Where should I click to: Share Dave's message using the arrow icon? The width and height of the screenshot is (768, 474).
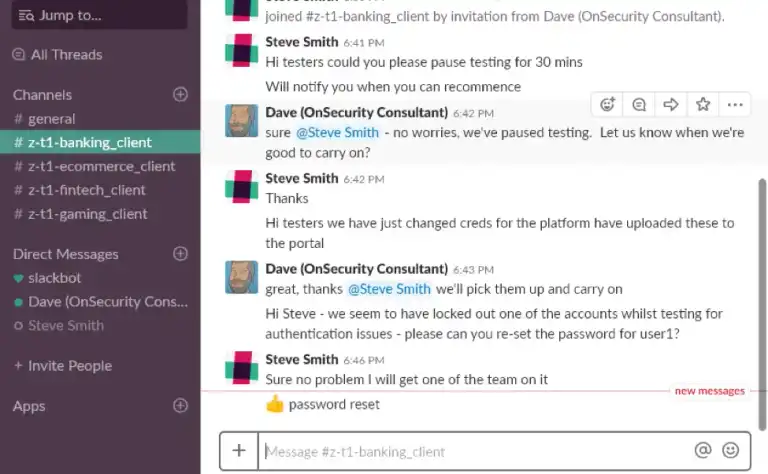(671, 104)
